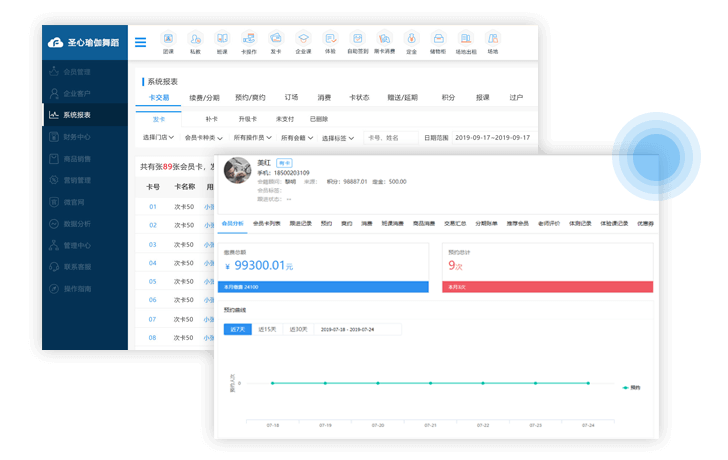Image resolution: width=728 pixels, height=460 pixels.
Task: Select the 升级卡 sub-tab
Action: 247,119
